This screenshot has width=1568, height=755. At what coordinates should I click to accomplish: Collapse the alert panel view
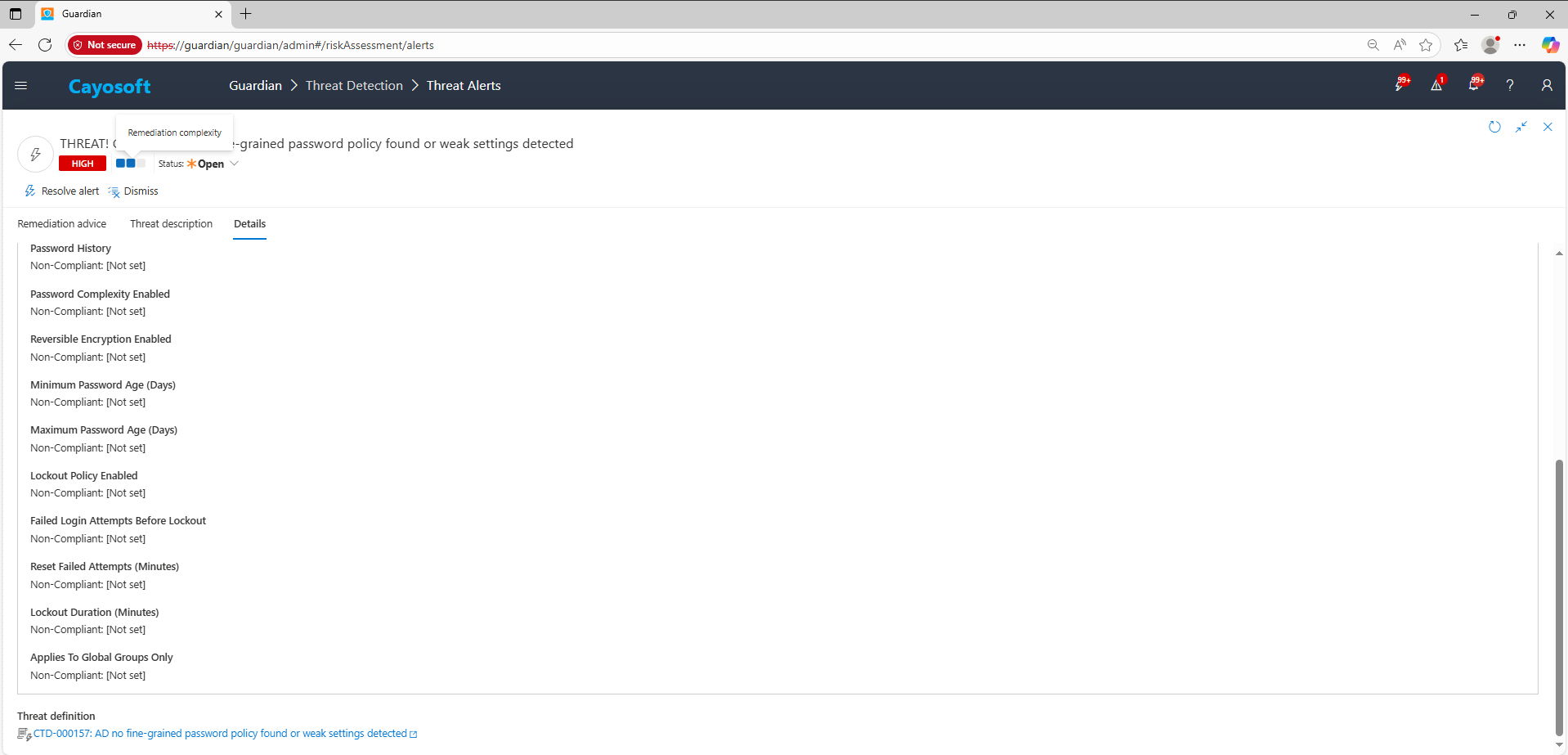[1521, 127]
